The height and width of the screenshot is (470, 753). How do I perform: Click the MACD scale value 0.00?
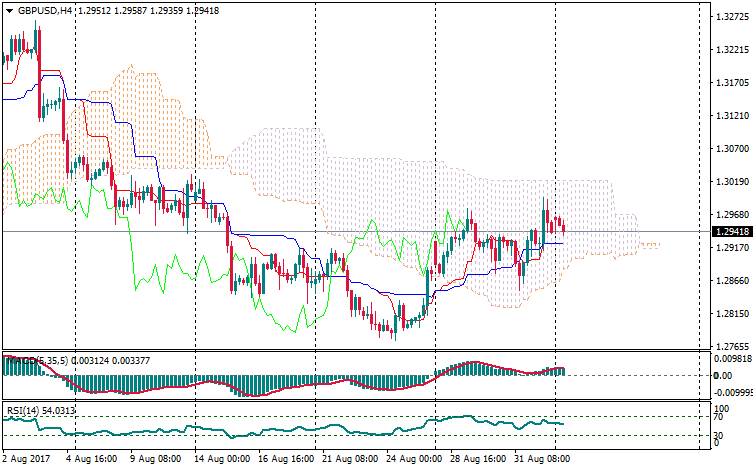coord(724,376)
